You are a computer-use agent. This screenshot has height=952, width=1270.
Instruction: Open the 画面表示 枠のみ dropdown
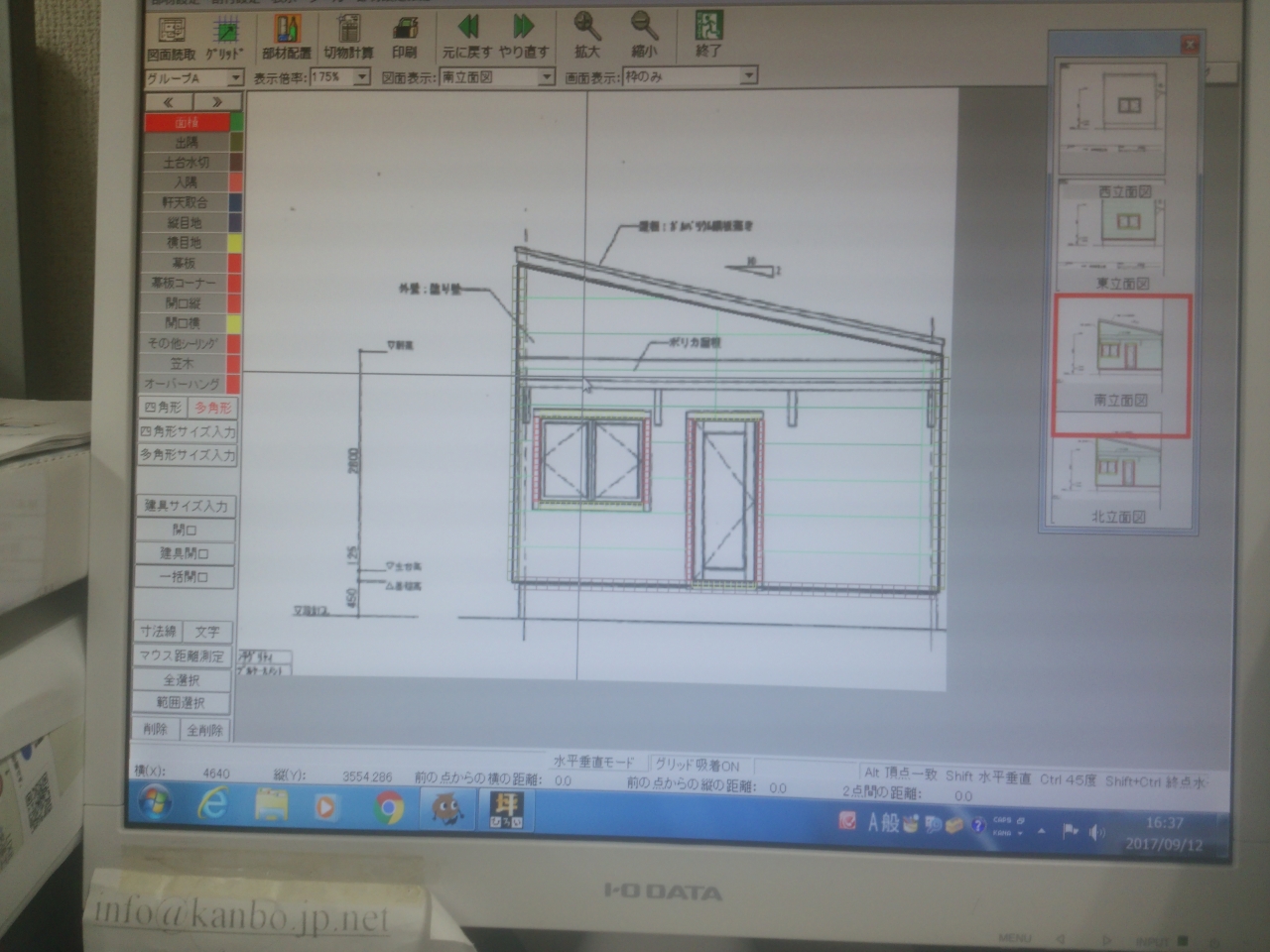tap(690, 76)
